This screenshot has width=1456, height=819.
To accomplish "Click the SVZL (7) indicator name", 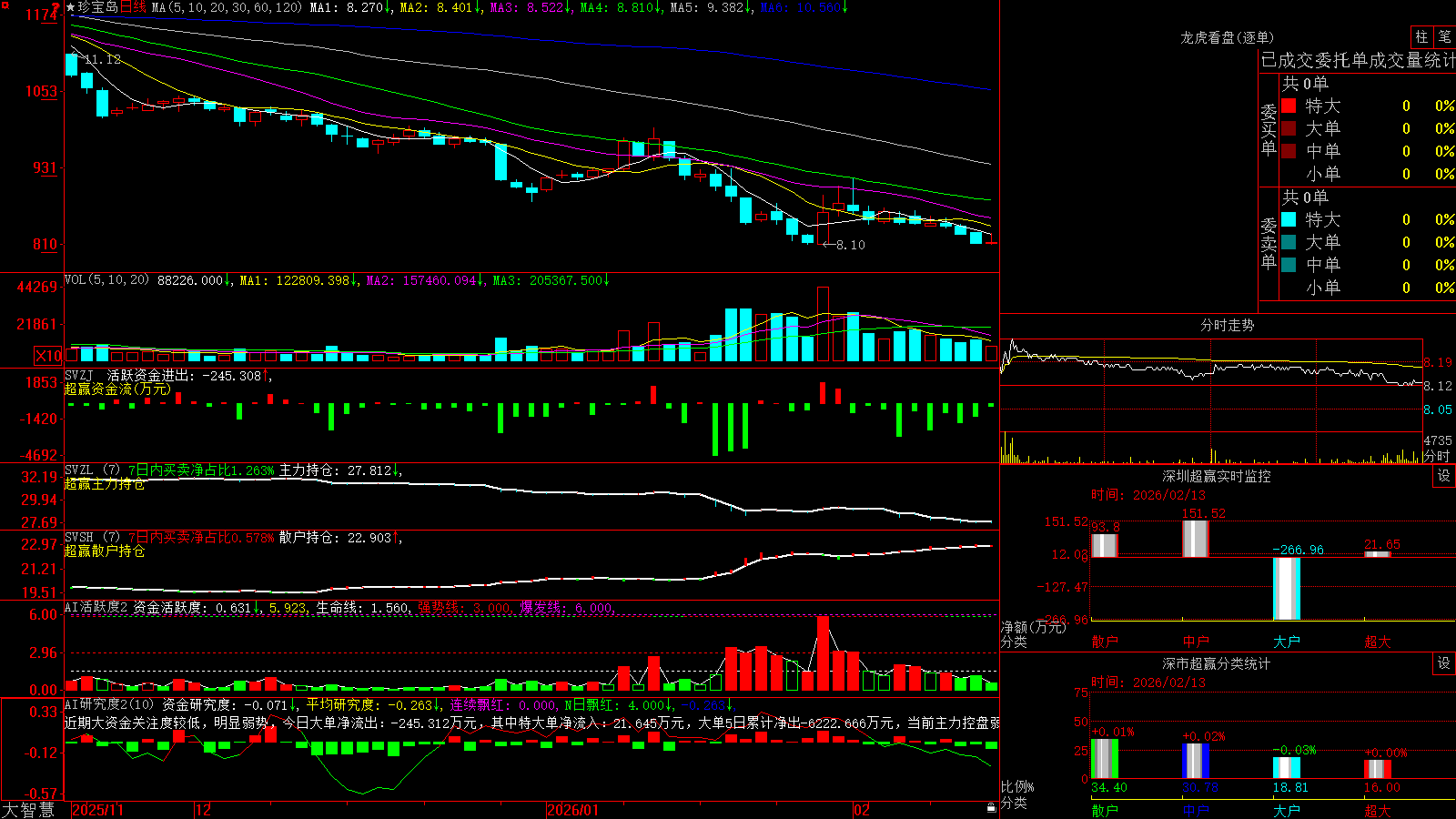I will pos(92,470).
